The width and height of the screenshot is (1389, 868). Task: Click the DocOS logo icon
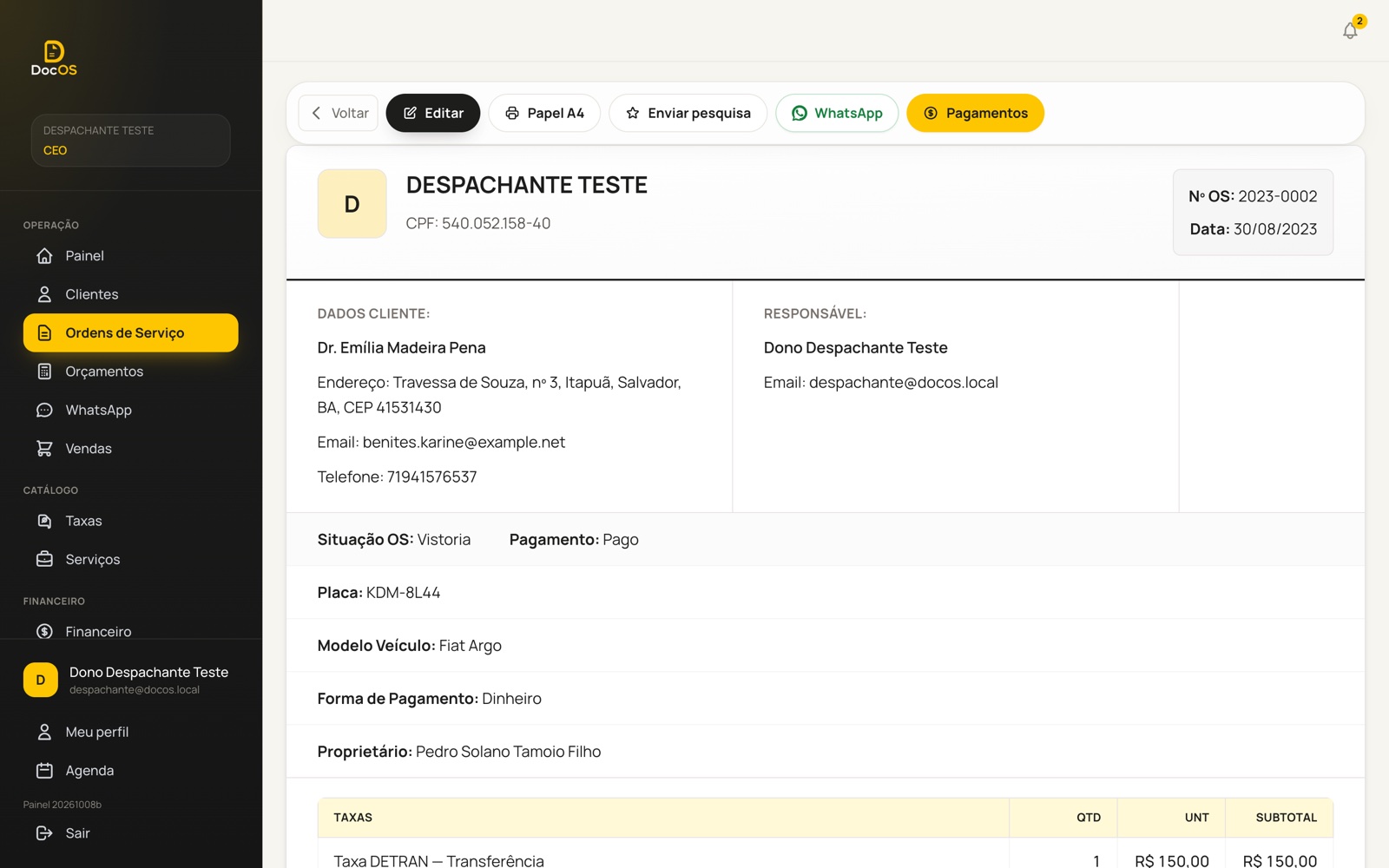54,58
